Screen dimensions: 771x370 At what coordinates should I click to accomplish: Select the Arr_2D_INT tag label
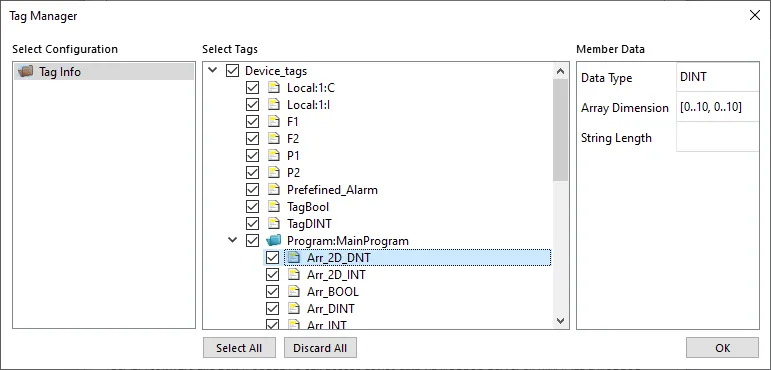(336, 275)
